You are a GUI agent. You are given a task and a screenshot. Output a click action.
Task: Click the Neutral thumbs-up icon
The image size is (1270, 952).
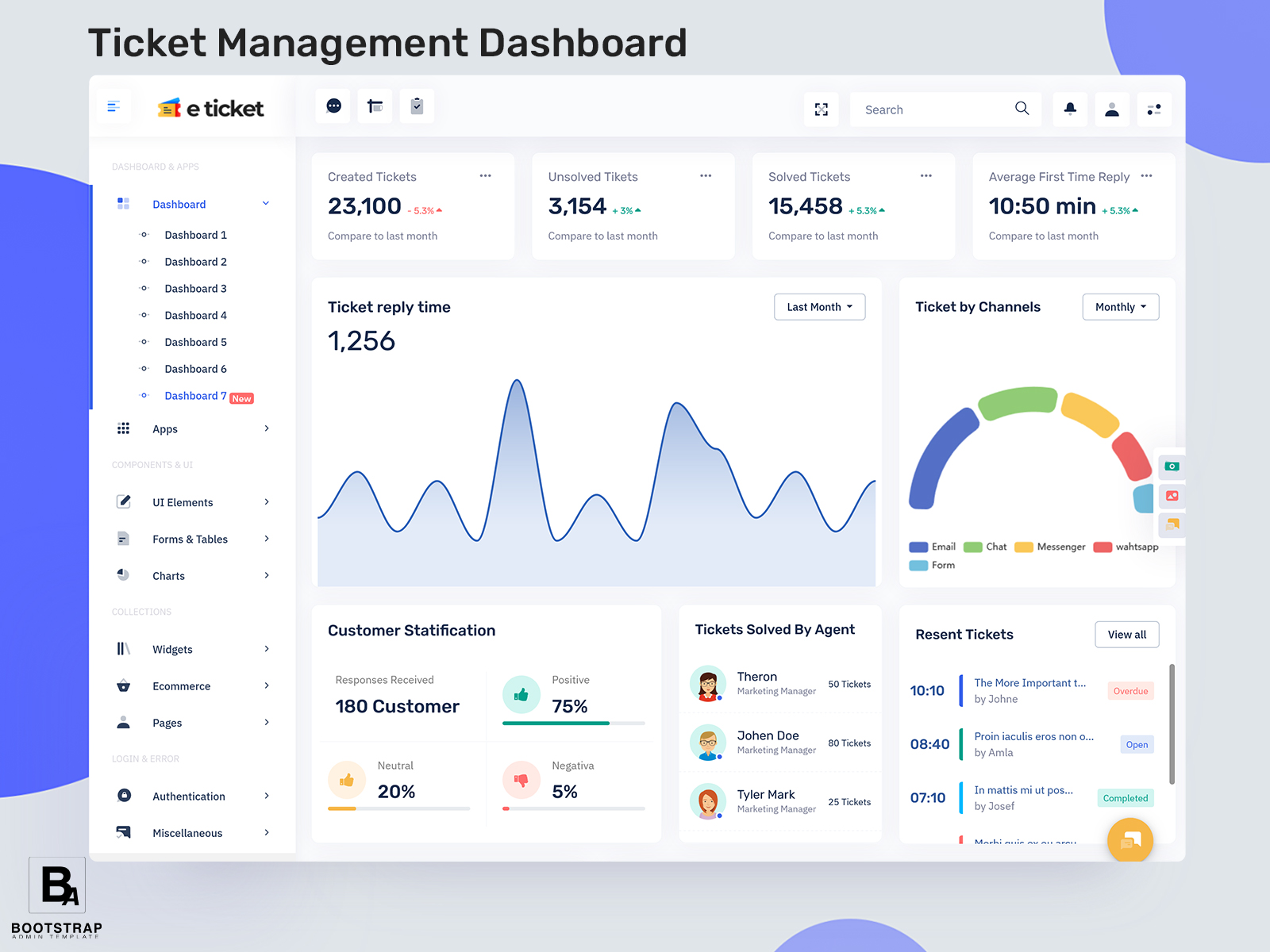point(347,781)
